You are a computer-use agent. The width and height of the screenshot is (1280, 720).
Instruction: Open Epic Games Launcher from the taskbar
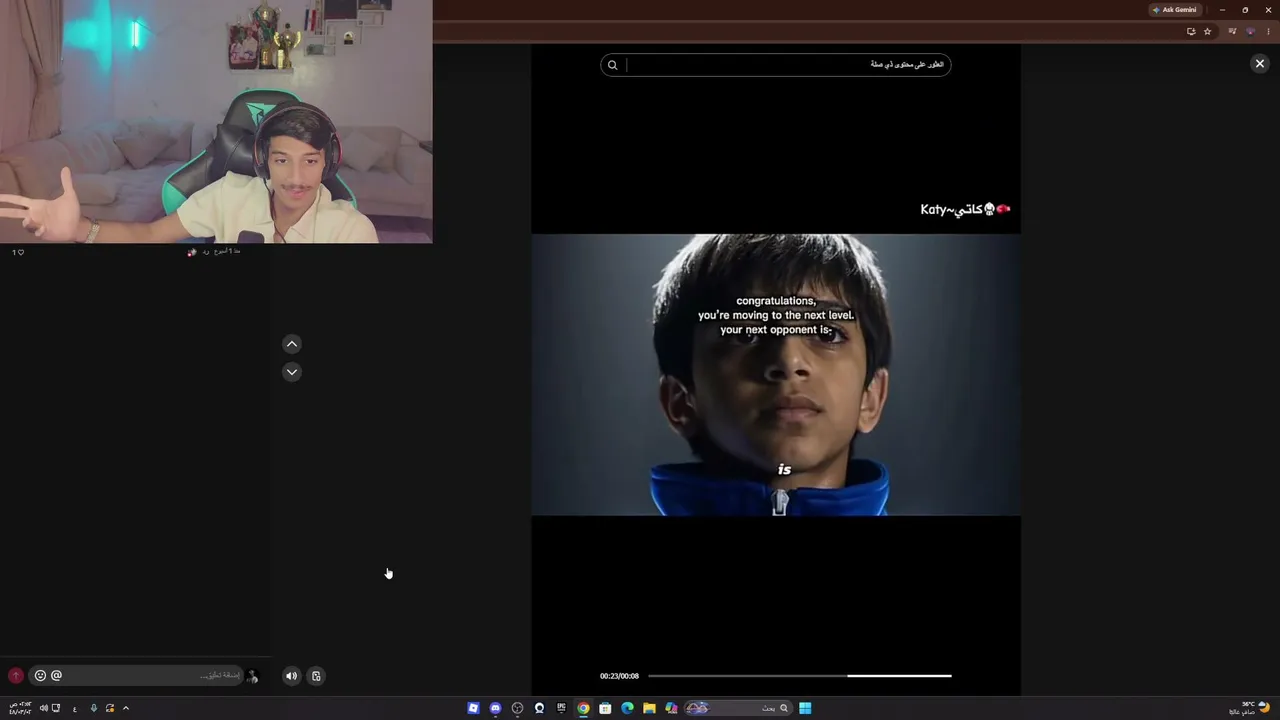pos(561,708)
